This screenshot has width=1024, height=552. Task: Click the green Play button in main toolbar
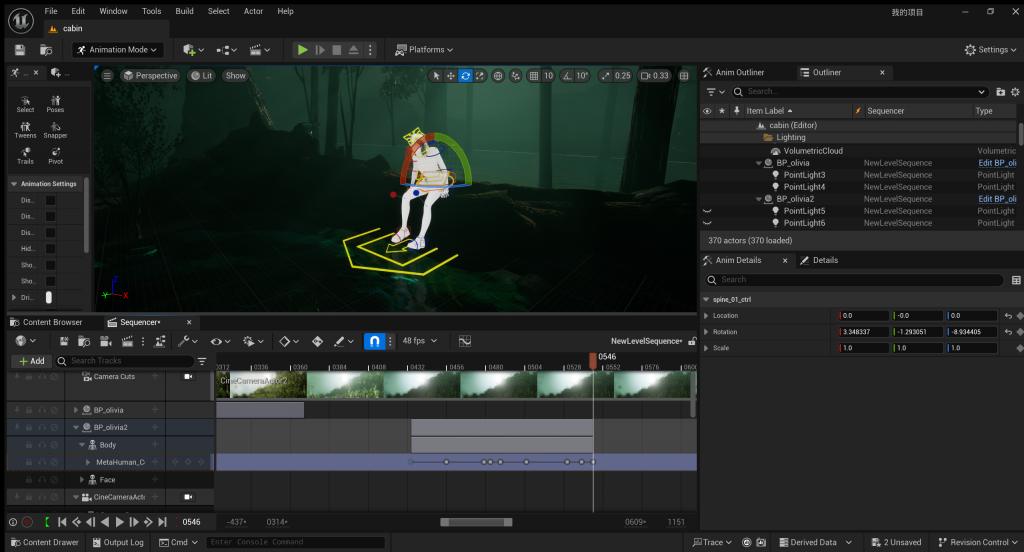coord(303,50)
